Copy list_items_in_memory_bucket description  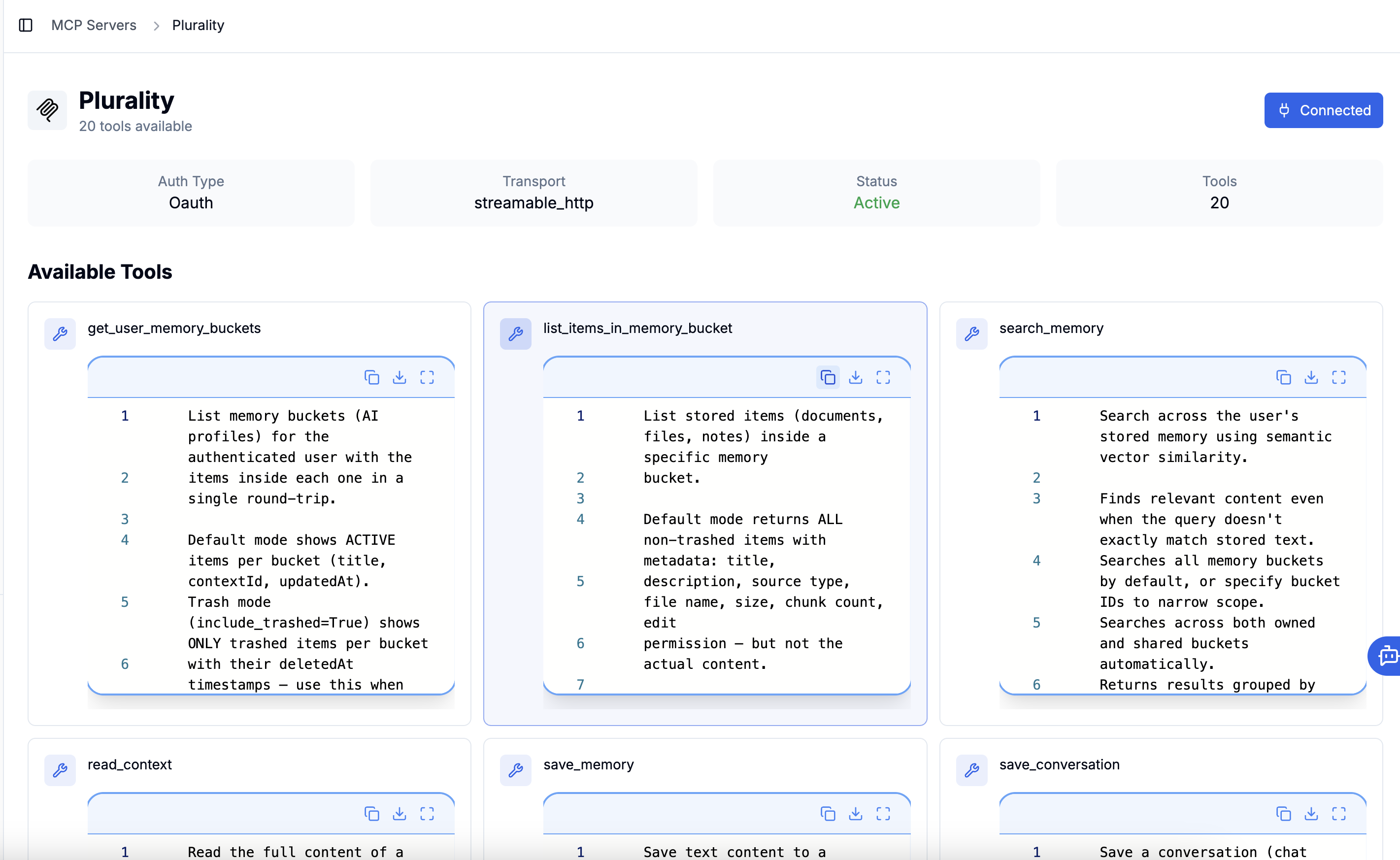pyautogui.click(x=828, y=377)
